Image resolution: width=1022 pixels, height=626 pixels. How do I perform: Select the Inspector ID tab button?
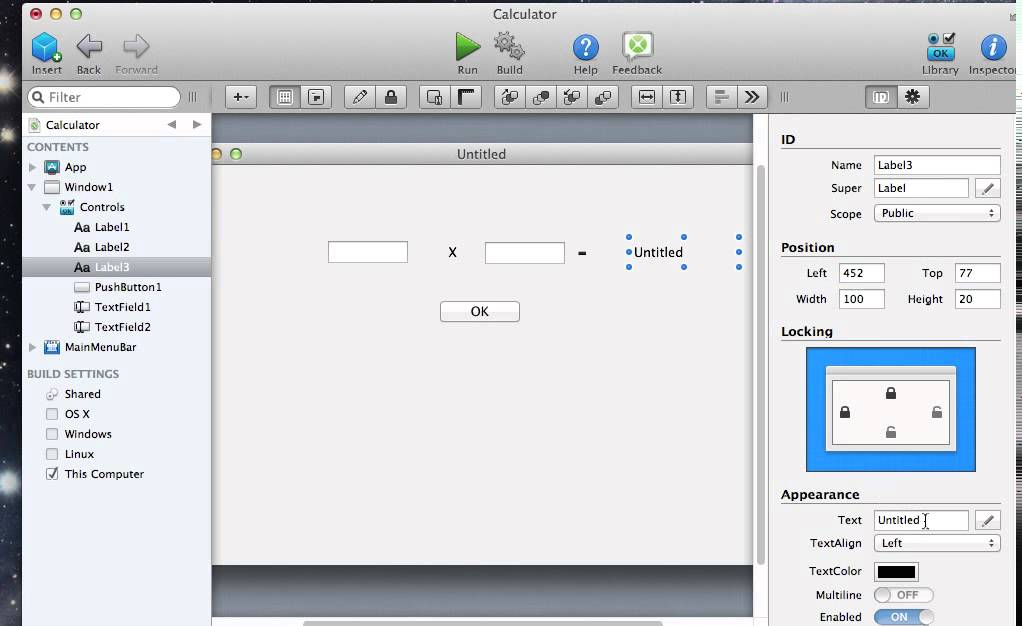[881, 97]
